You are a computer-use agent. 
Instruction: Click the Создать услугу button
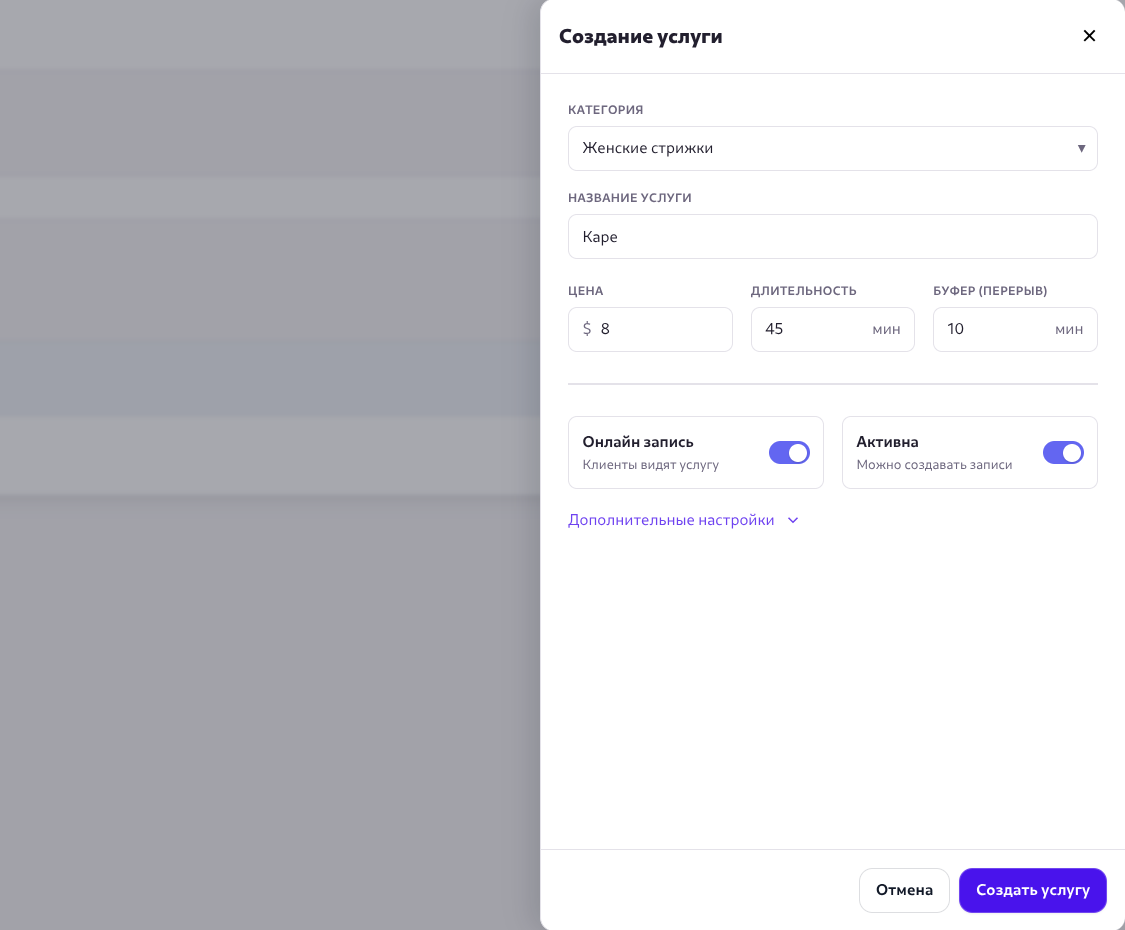[x=1032, y=890]
